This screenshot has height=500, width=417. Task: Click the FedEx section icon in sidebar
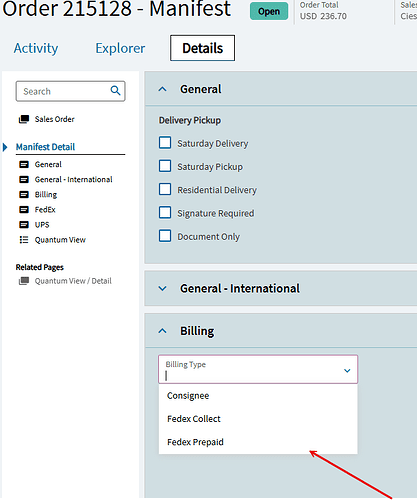24,210
